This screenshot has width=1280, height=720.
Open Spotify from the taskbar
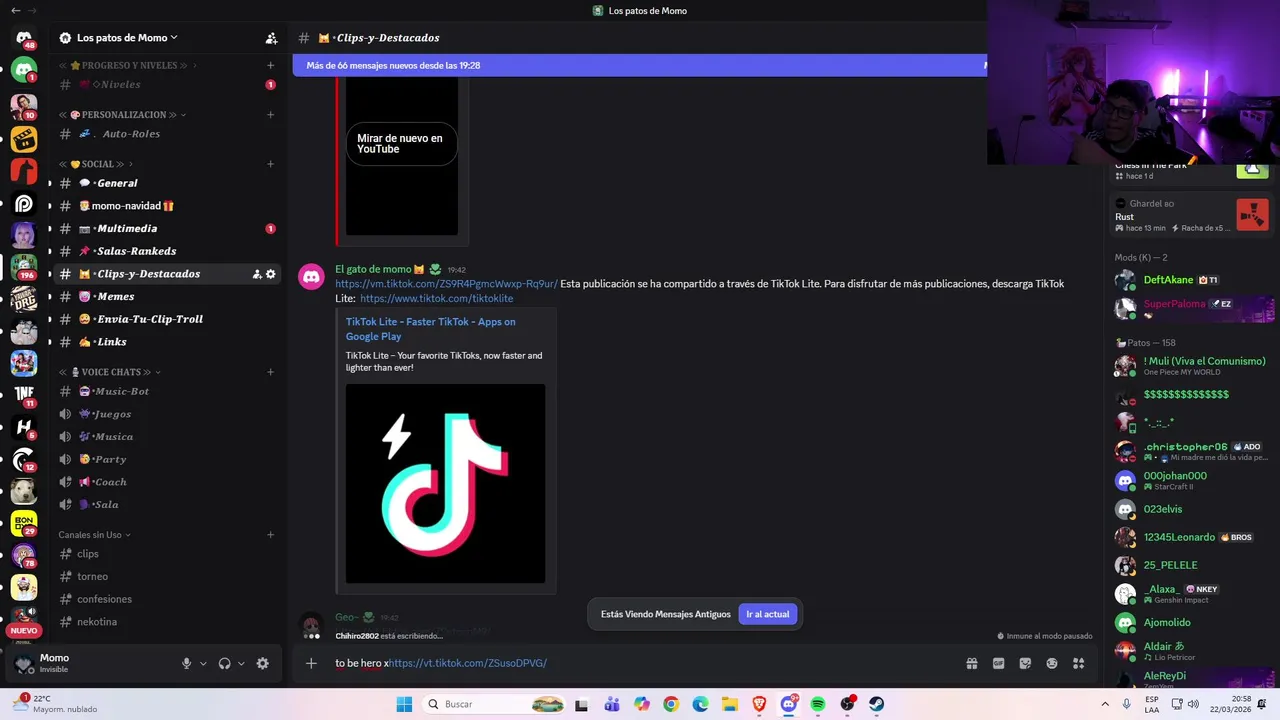point(818,704)
